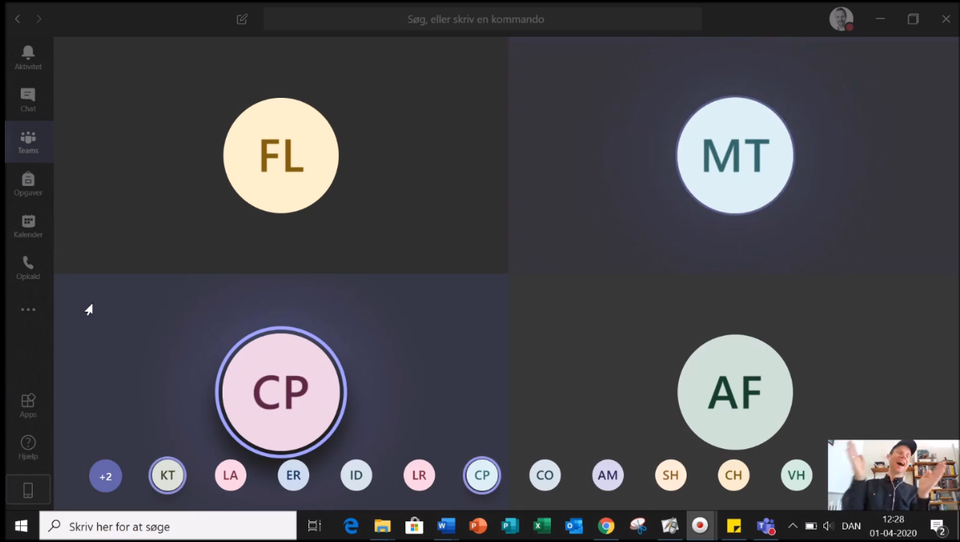
Task: Open Excel from the Windows taskbar
Action: coord(542,526)
